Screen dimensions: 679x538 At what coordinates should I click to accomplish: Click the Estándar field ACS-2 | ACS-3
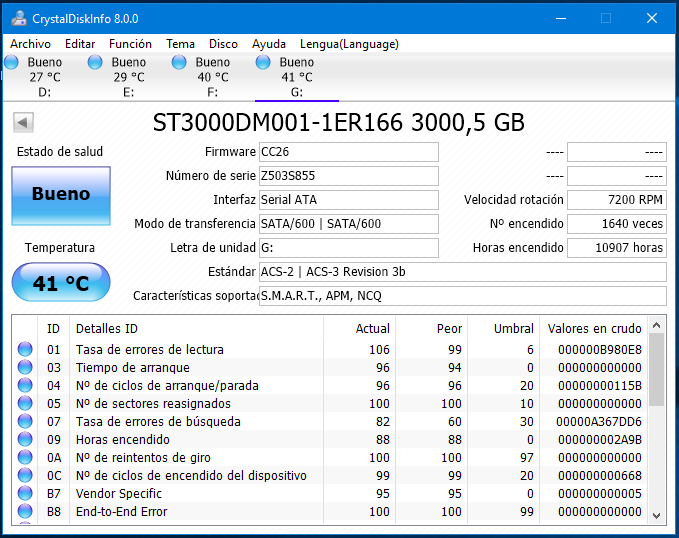[x=462, y=272]
